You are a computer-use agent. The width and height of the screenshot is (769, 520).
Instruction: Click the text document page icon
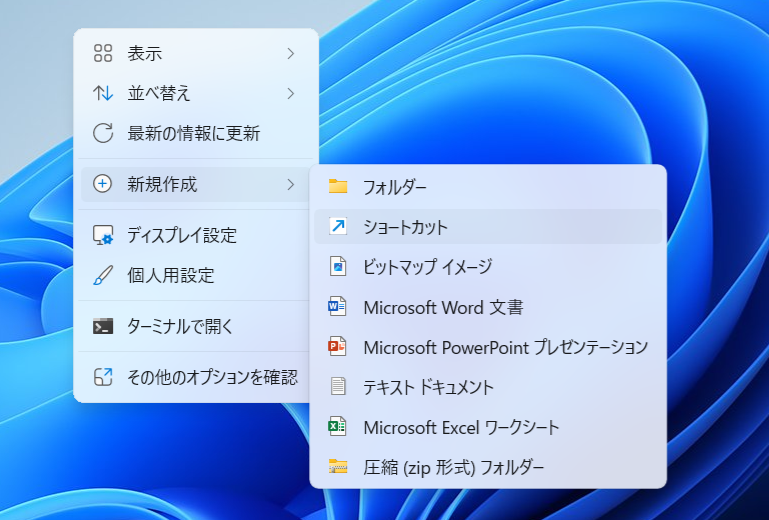click(338, 387)
